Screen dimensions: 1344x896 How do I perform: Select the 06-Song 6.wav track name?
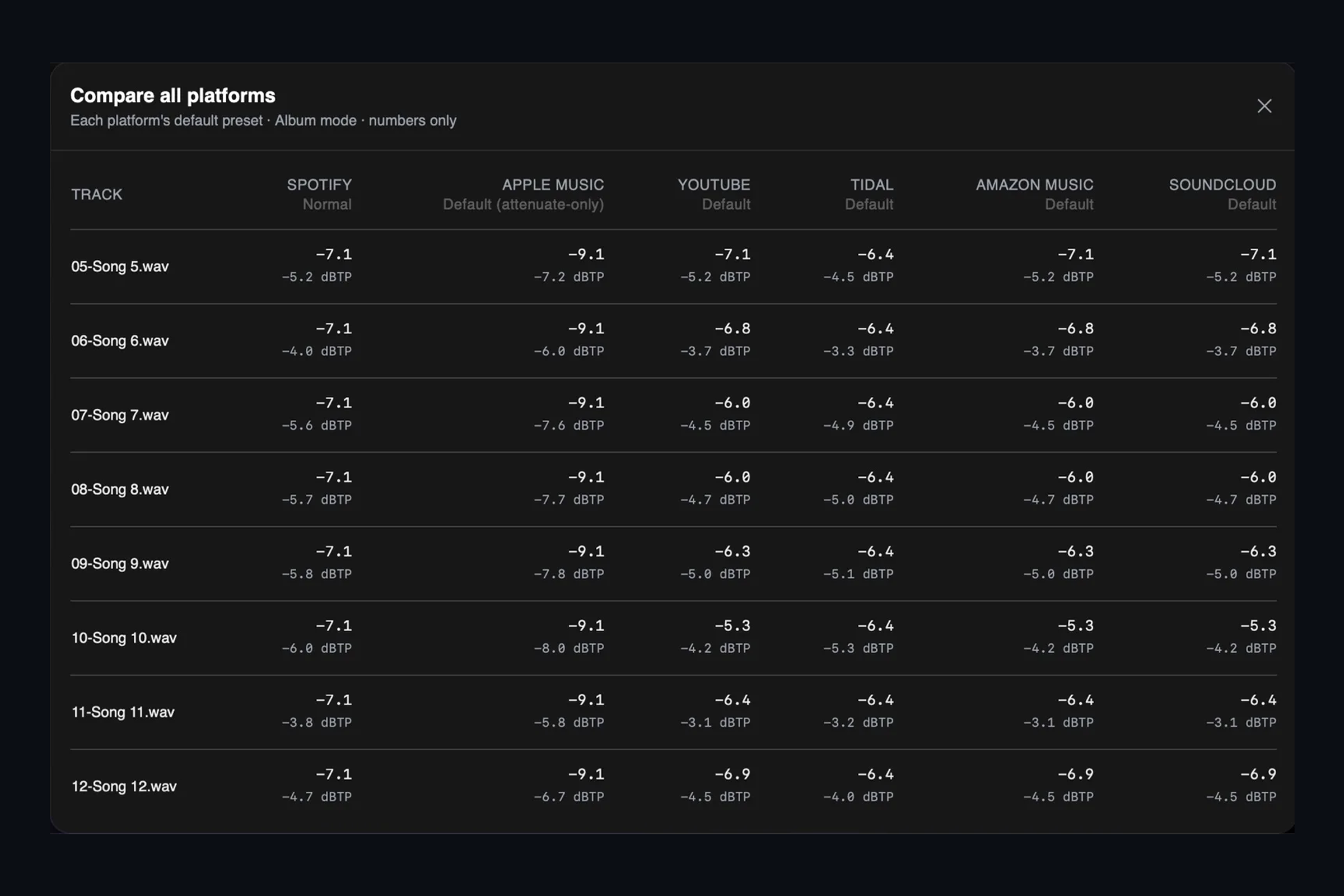pyautogui.click(x=120, y=341)
